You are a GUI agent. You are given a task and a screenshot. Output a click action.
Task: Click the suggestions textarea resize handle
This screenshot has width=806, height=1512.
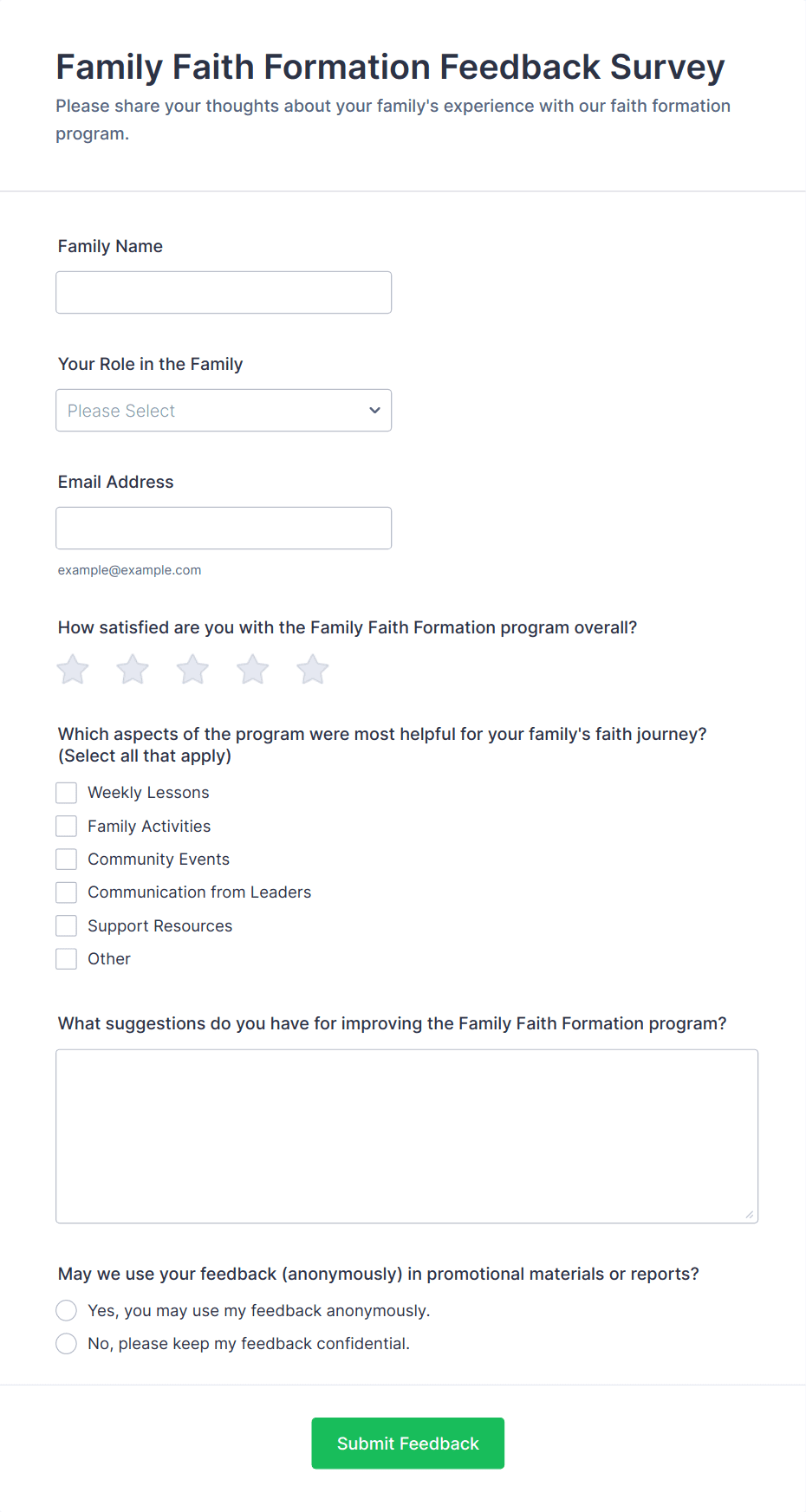(750, 1214)
